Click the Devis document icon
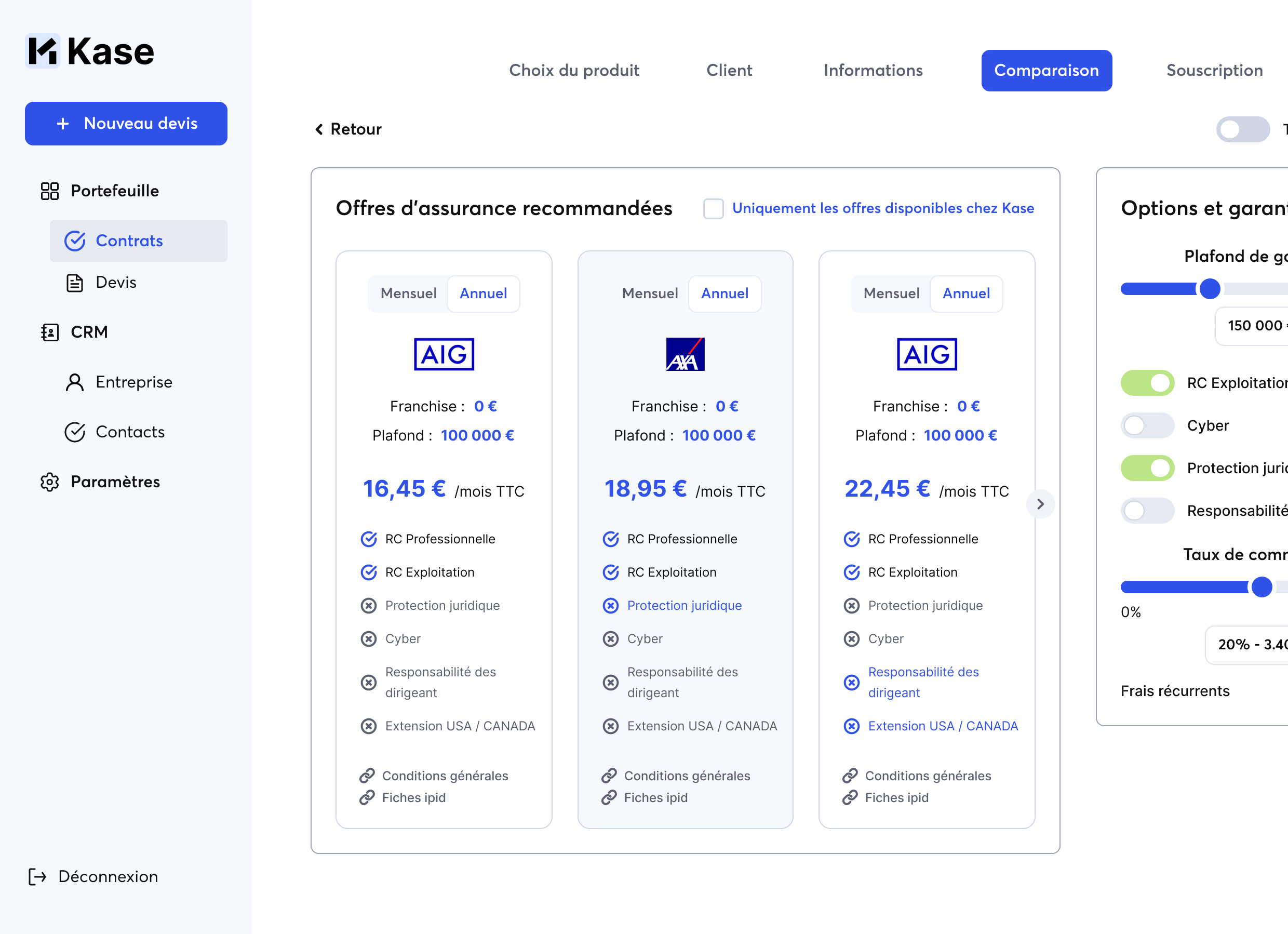 coord(75,283)
